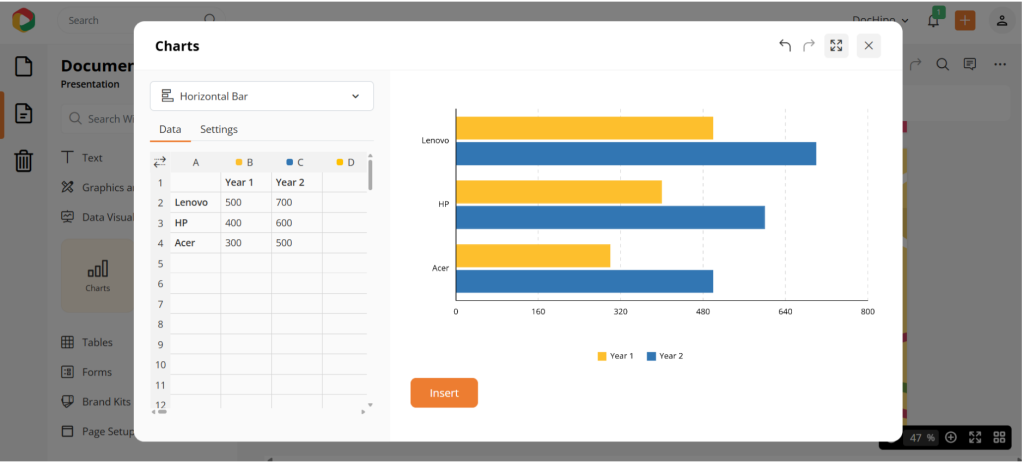The height and width of the screenshot is (463, 1024).
Task: Click the Search field in top bar
Action: (140, 20)
